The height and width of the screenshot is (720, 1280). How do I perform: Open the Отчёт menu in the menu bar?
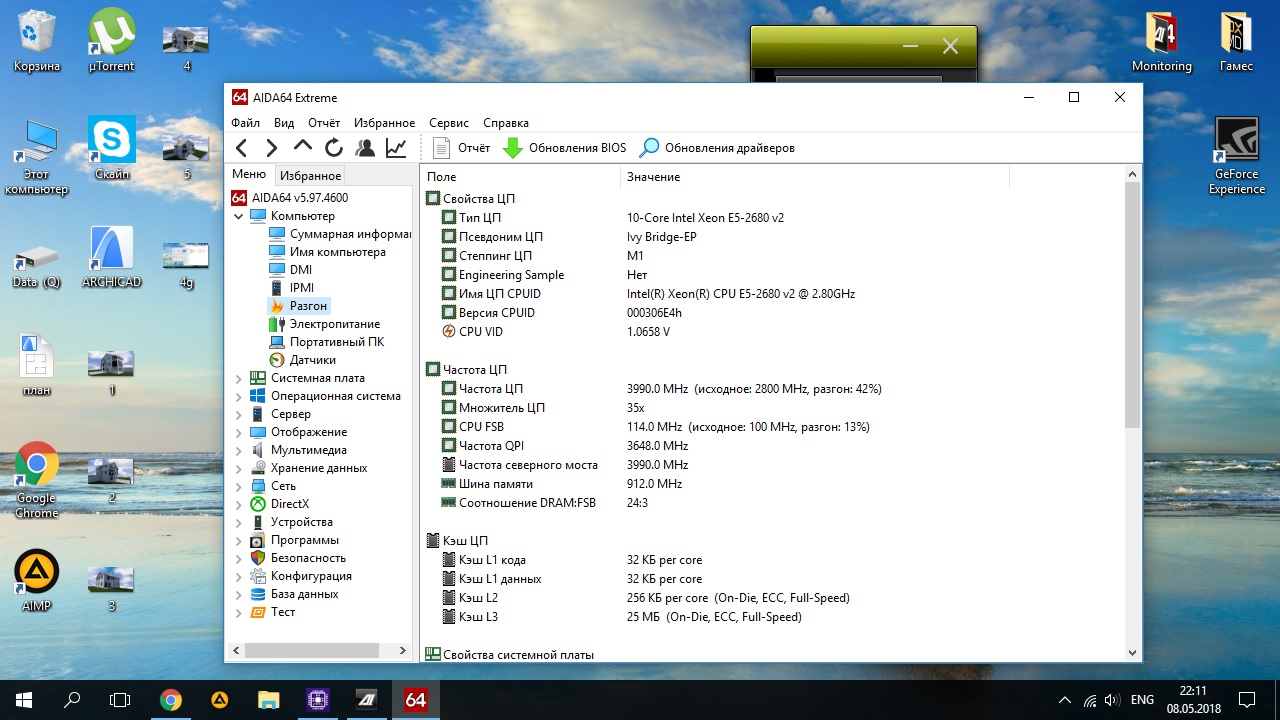coord(324,123)
